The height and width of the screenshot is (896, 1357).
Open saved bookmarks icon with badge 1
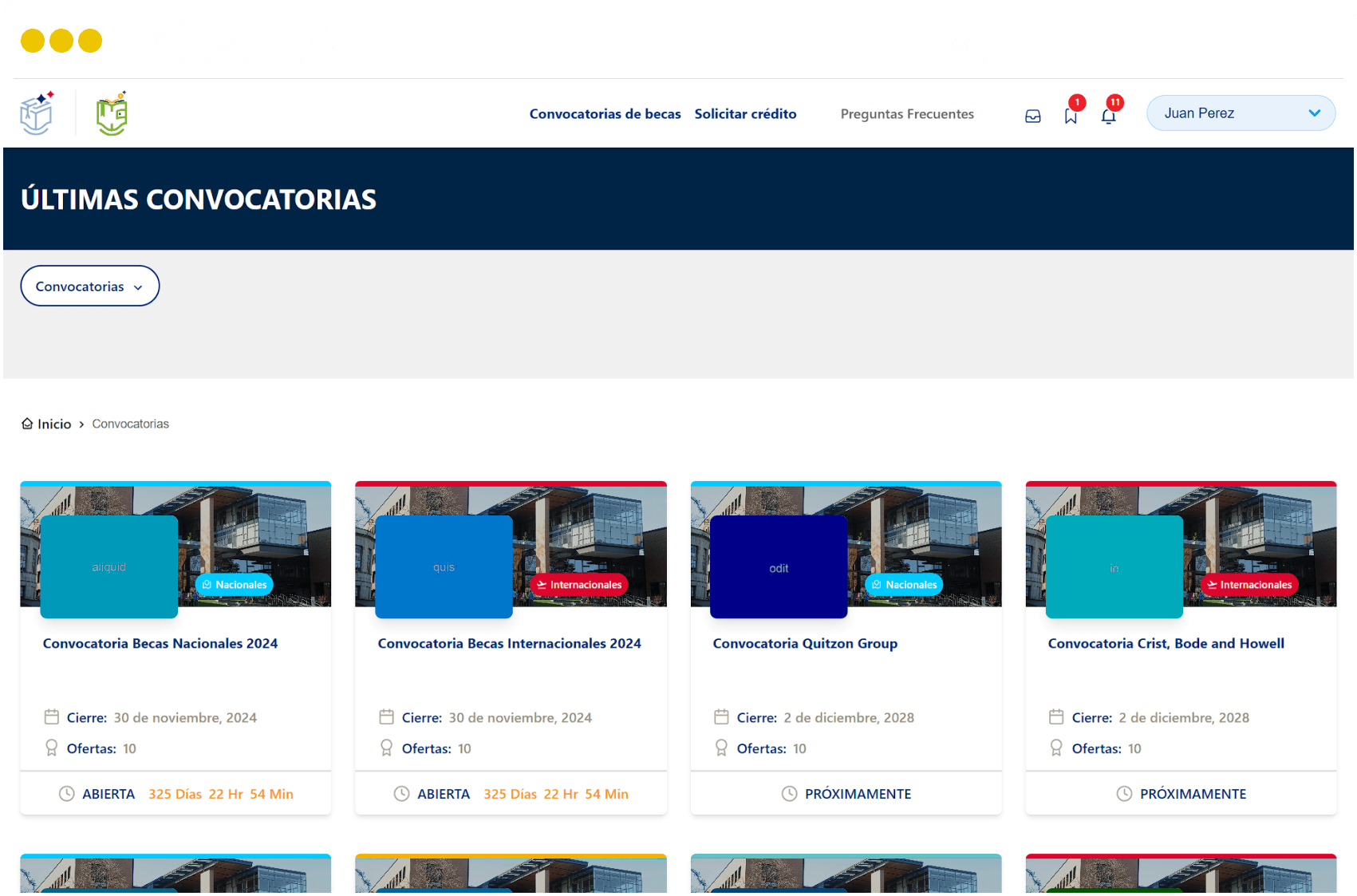1071,116
